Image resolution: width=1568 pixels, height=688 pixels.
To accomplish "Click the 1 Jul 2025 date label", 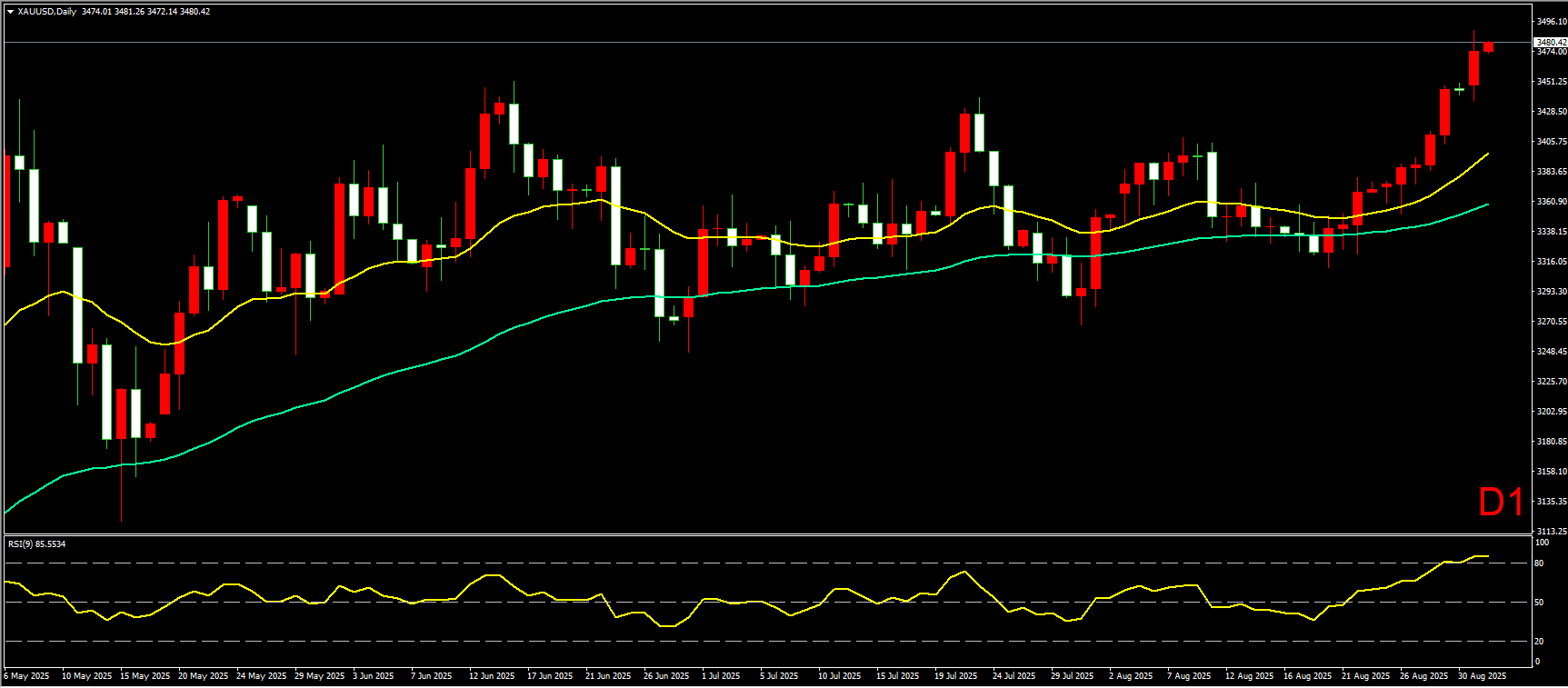I will point(720,676).
